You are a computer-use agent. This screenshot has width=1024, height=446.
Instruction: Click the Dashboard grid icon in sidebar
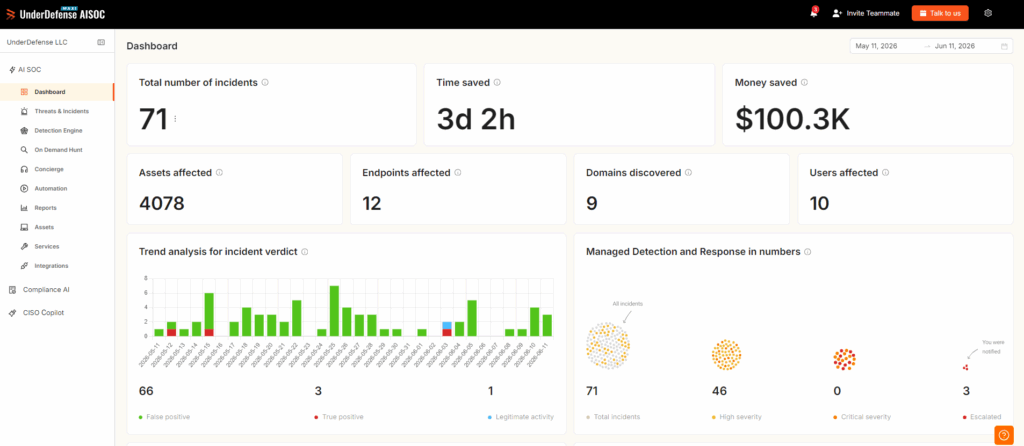(24, 92)
